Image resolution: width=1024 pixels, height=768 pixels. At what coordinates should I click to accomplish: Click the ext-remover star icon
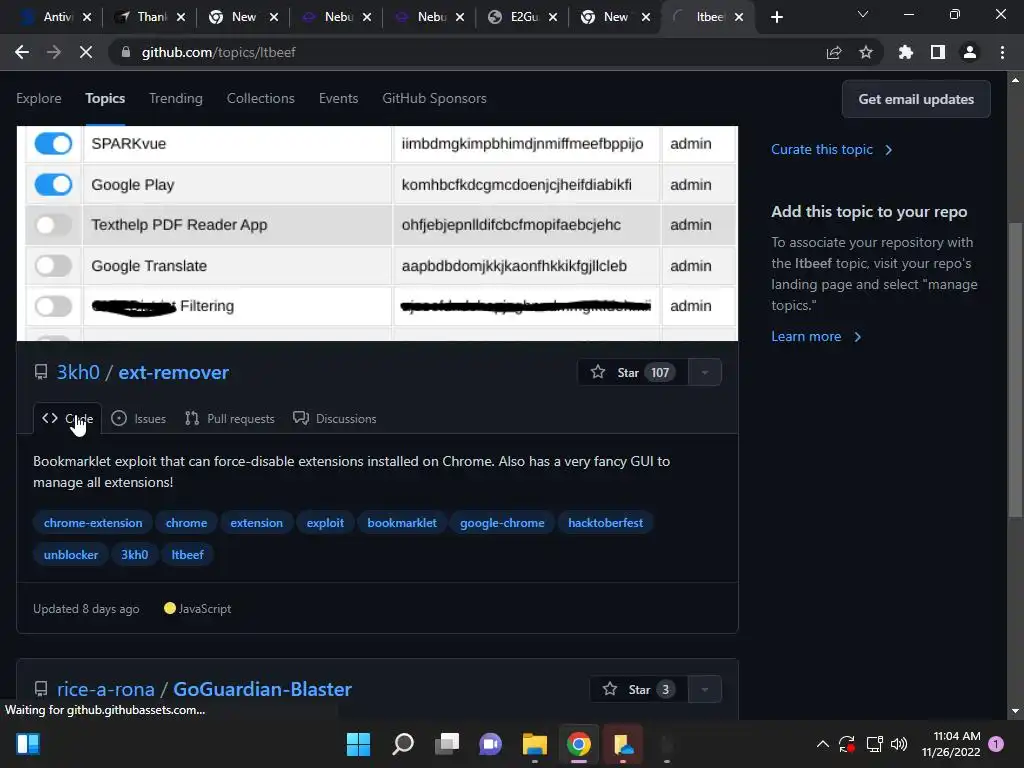click(598, 372)
